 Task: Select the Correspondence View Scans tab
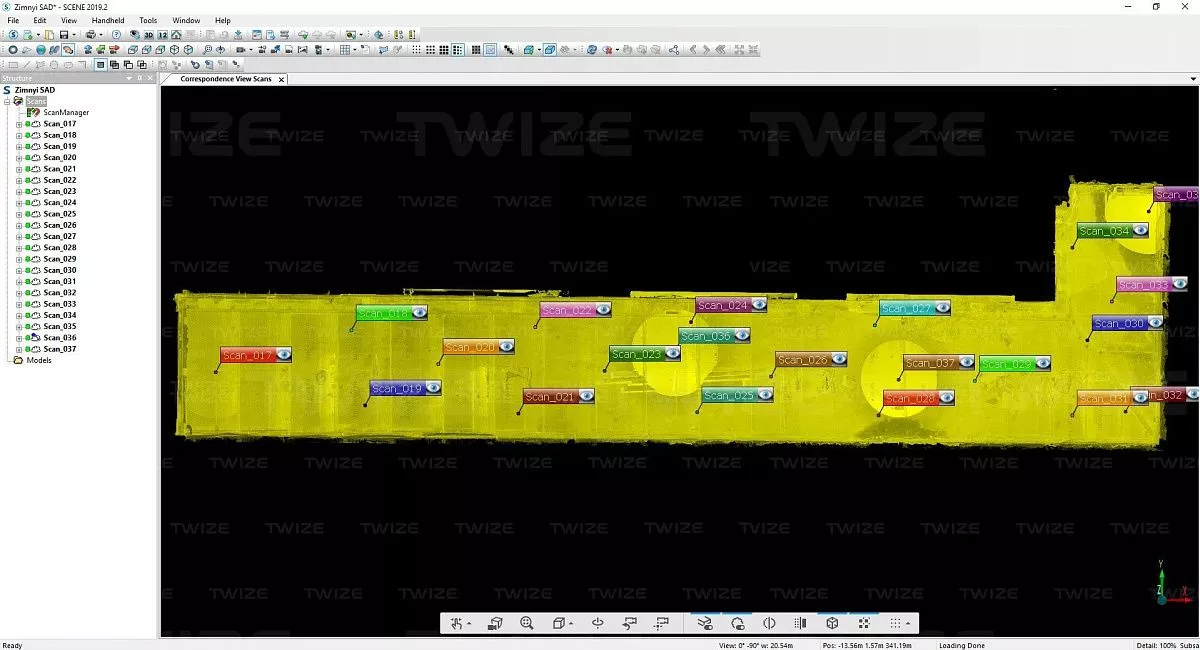[x=225, y=79]
